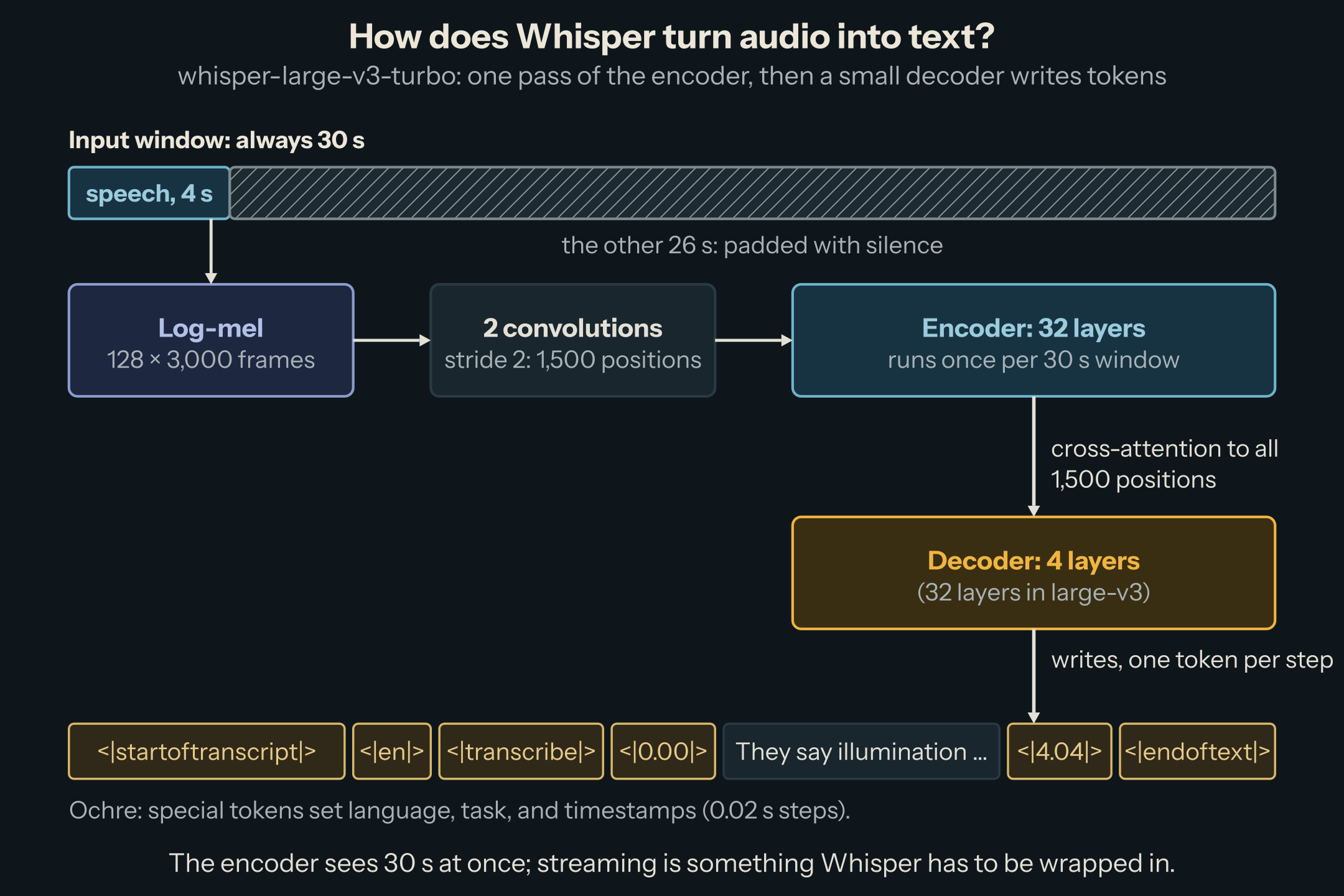Click 'stride 2: 1,500 positions' text
This screenshot has width=1344, height=896.
point(572,360)
